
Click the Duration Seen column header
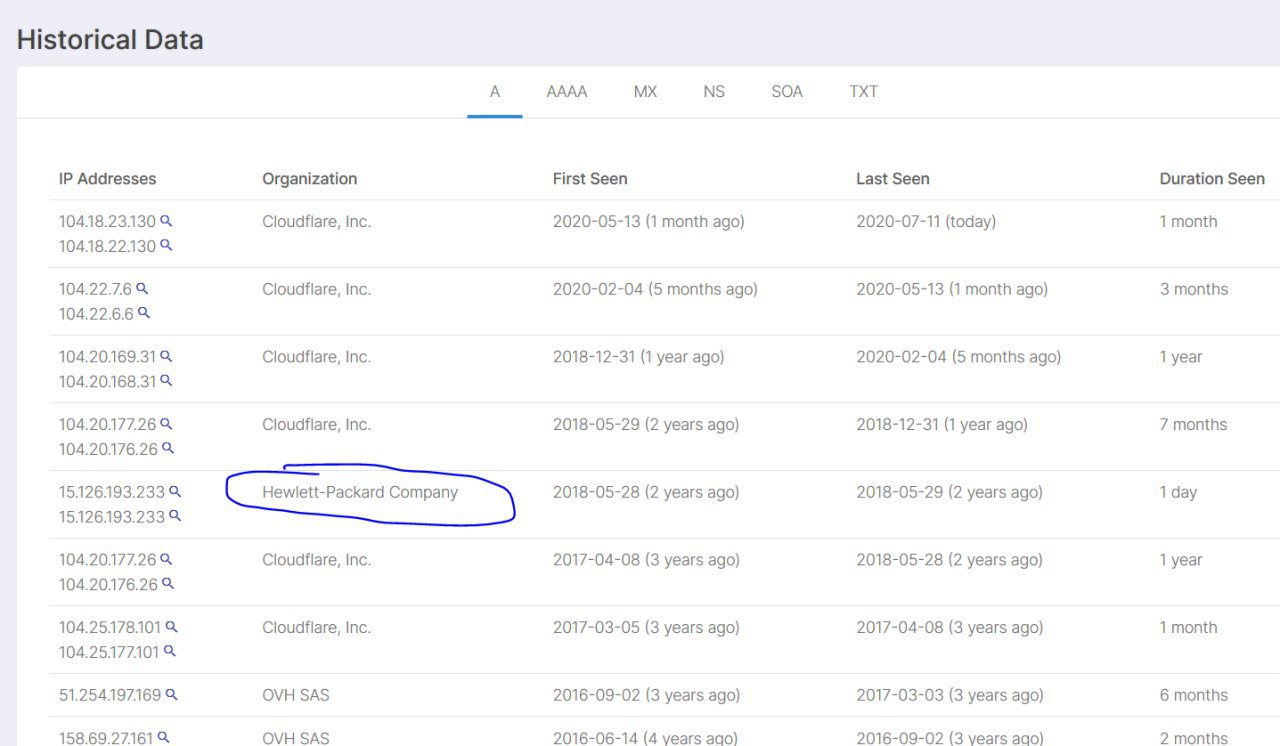(x=1212, y=179)
